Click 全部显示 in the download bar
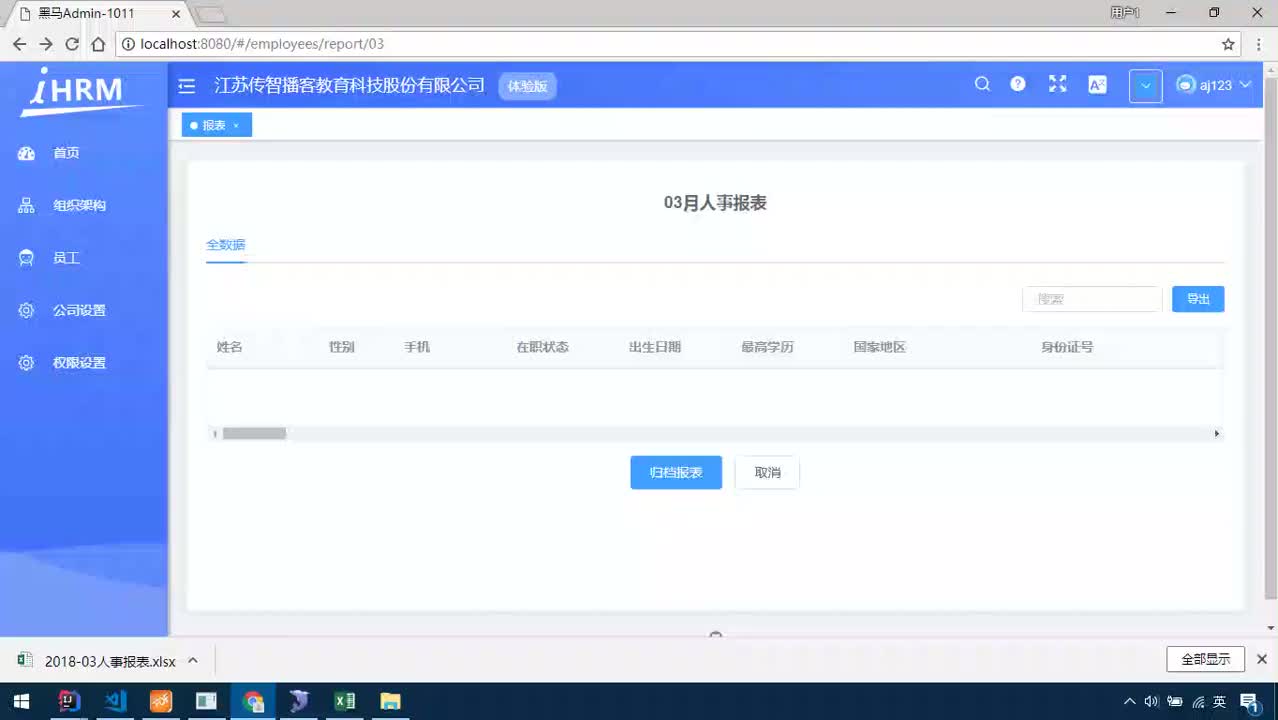Screen dimensions: 1278x720 [x=1205, y=660]
